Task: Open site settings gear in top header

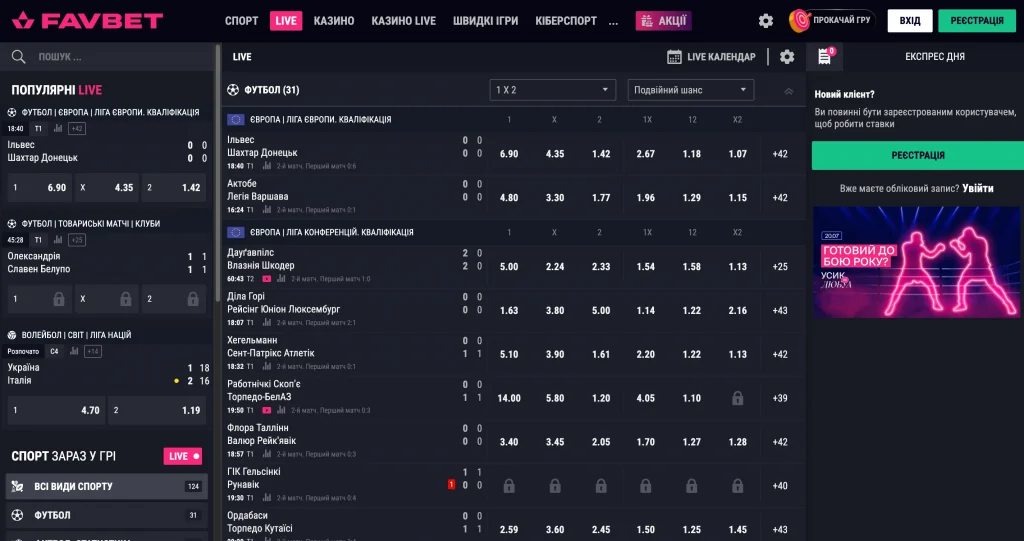Action: 766,21
